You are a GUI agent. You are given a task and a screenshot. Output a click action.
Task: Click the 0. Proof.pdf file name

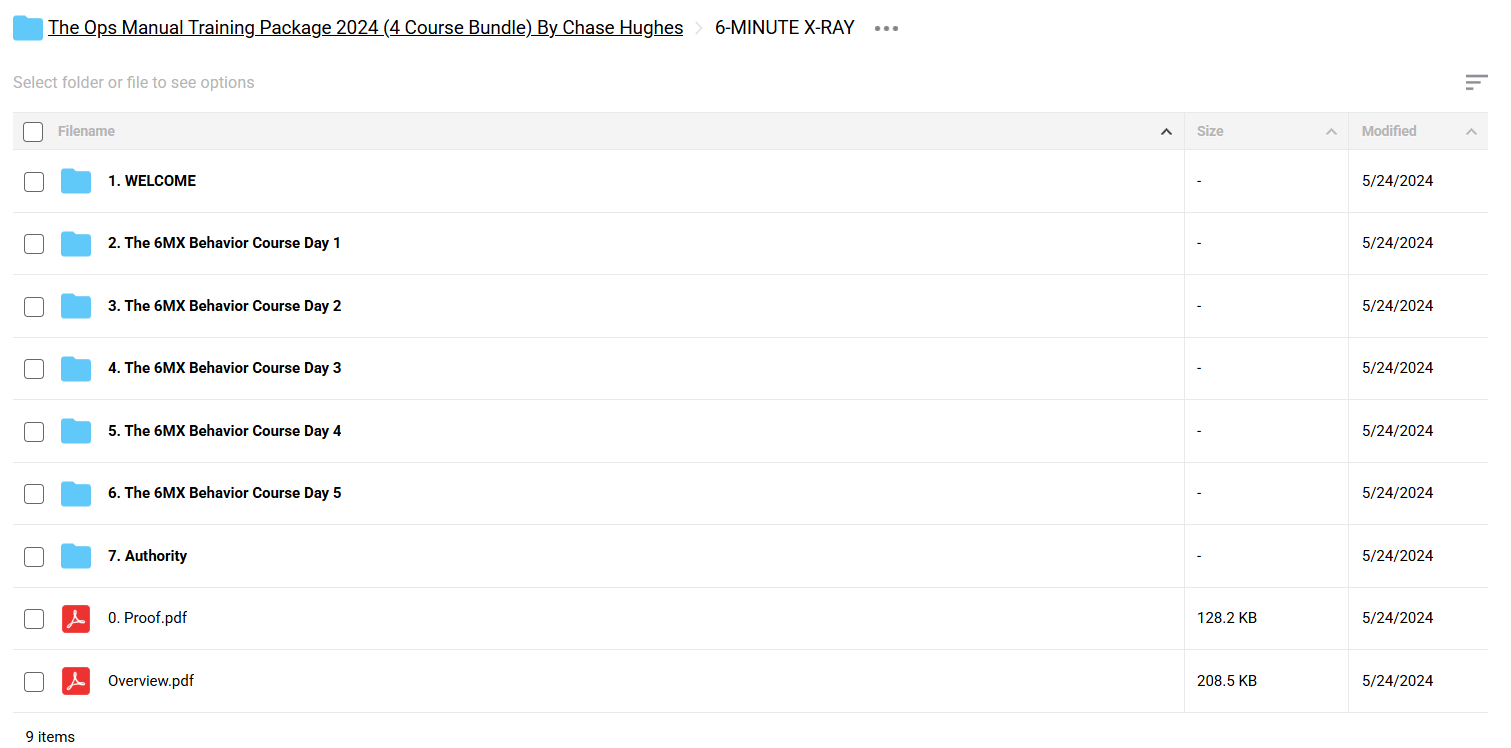coord(148,618)
